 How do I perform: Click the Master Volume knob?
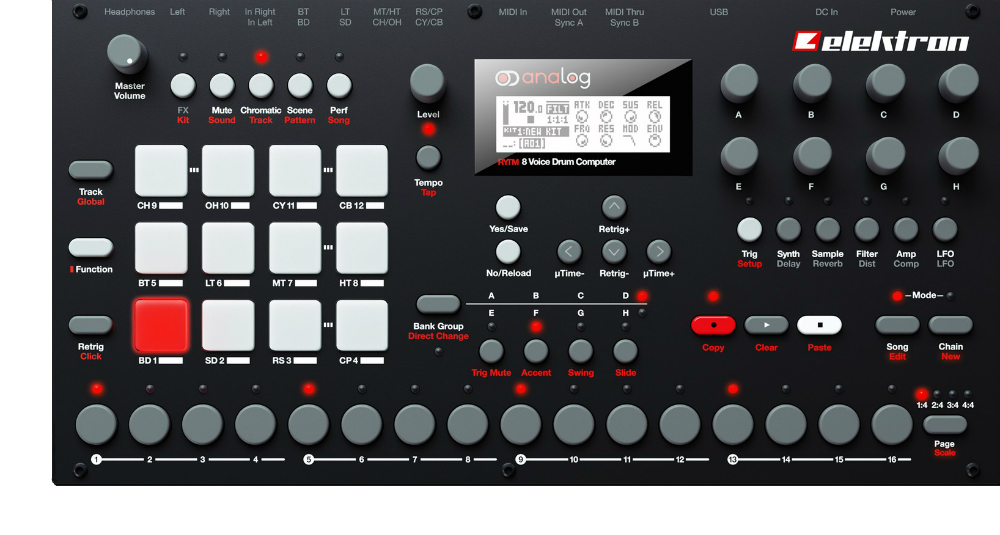pyautogui.click(x=127, y=54)
